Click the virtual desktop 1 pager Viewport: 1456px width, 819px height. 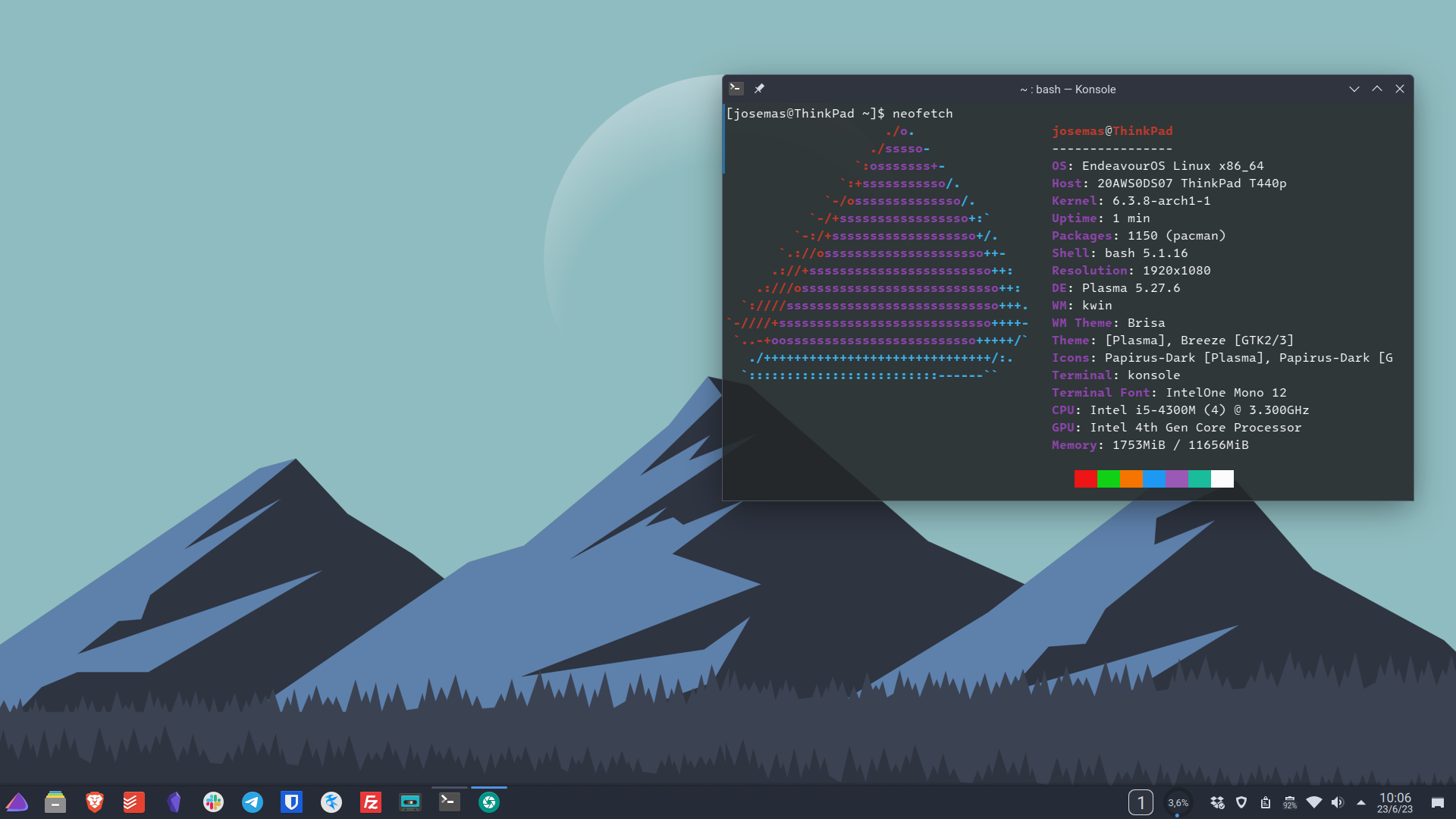tap(1141, 802)
